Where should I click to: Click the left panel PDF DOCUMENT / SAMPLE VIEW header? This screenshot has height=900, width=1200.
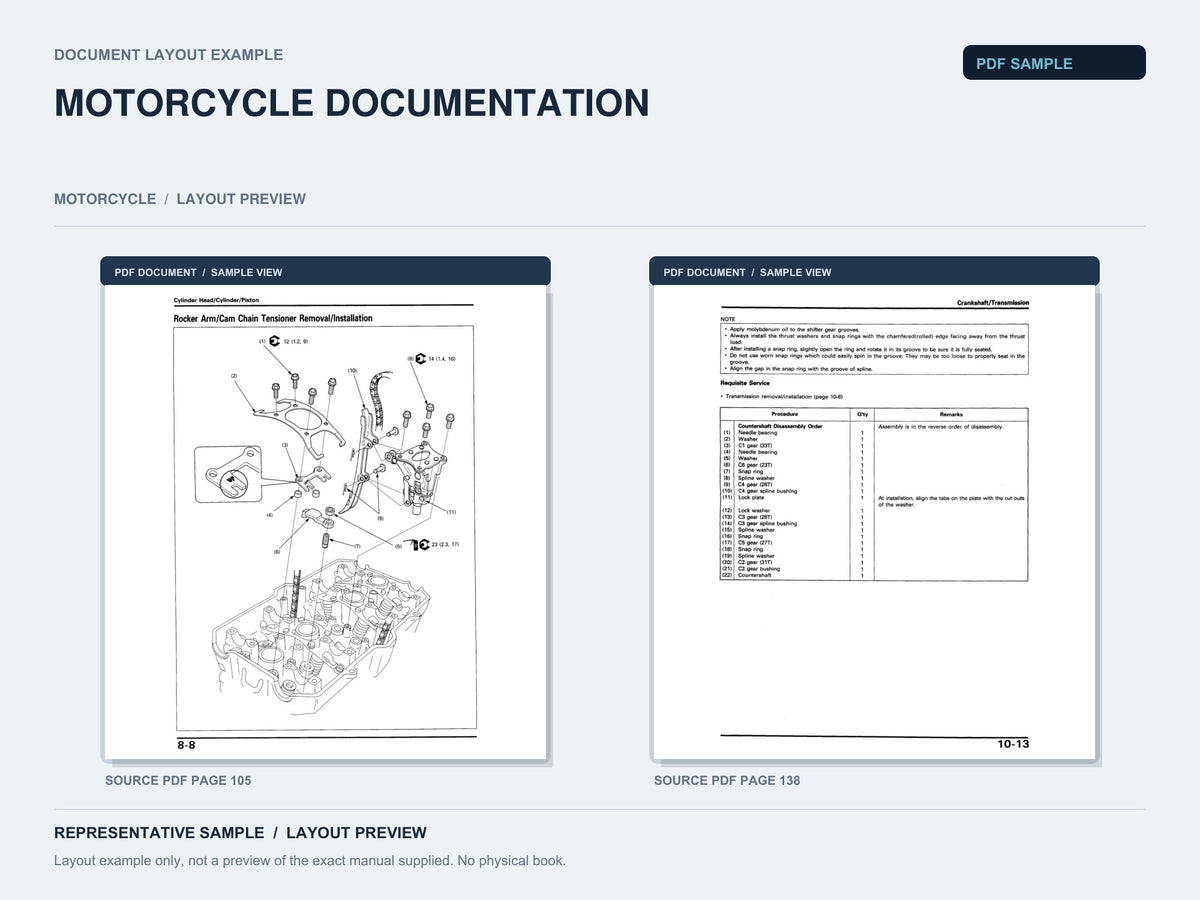click(325, 271)
